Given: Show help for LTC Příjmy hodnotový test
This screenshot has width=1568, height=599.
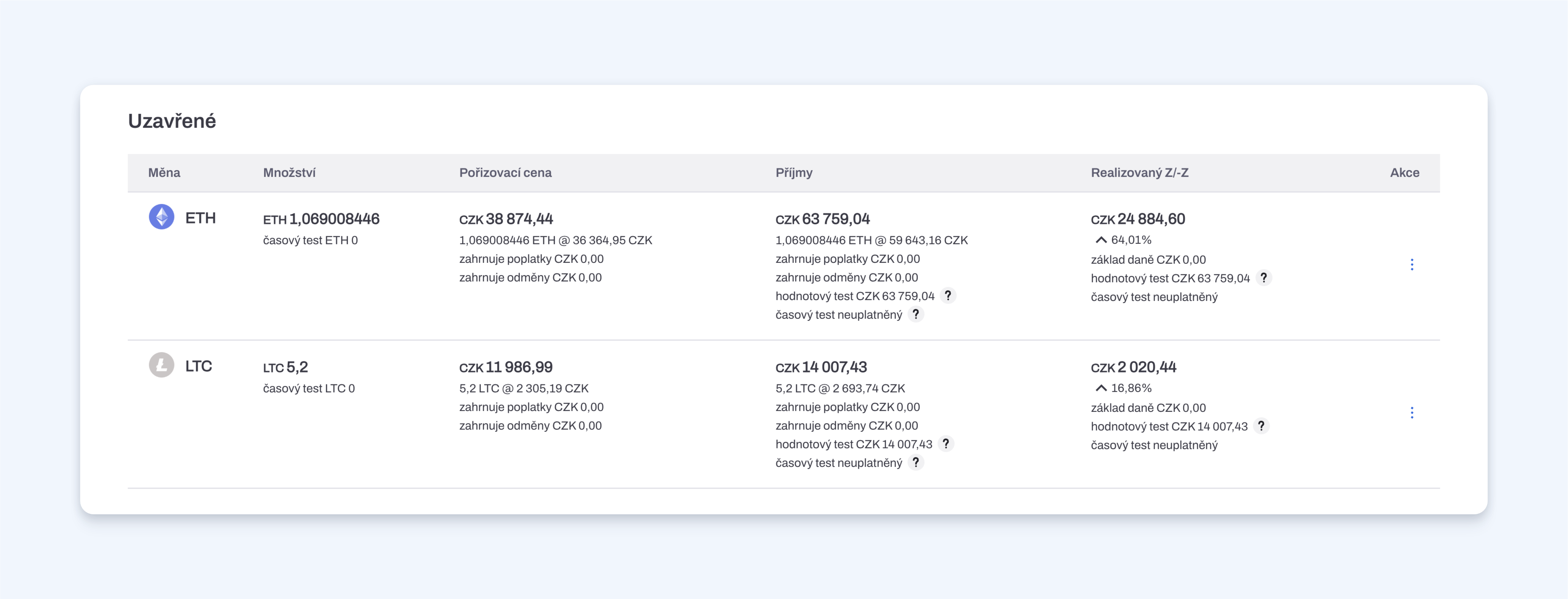Looking at the screenshot, I should click(945, 444).
